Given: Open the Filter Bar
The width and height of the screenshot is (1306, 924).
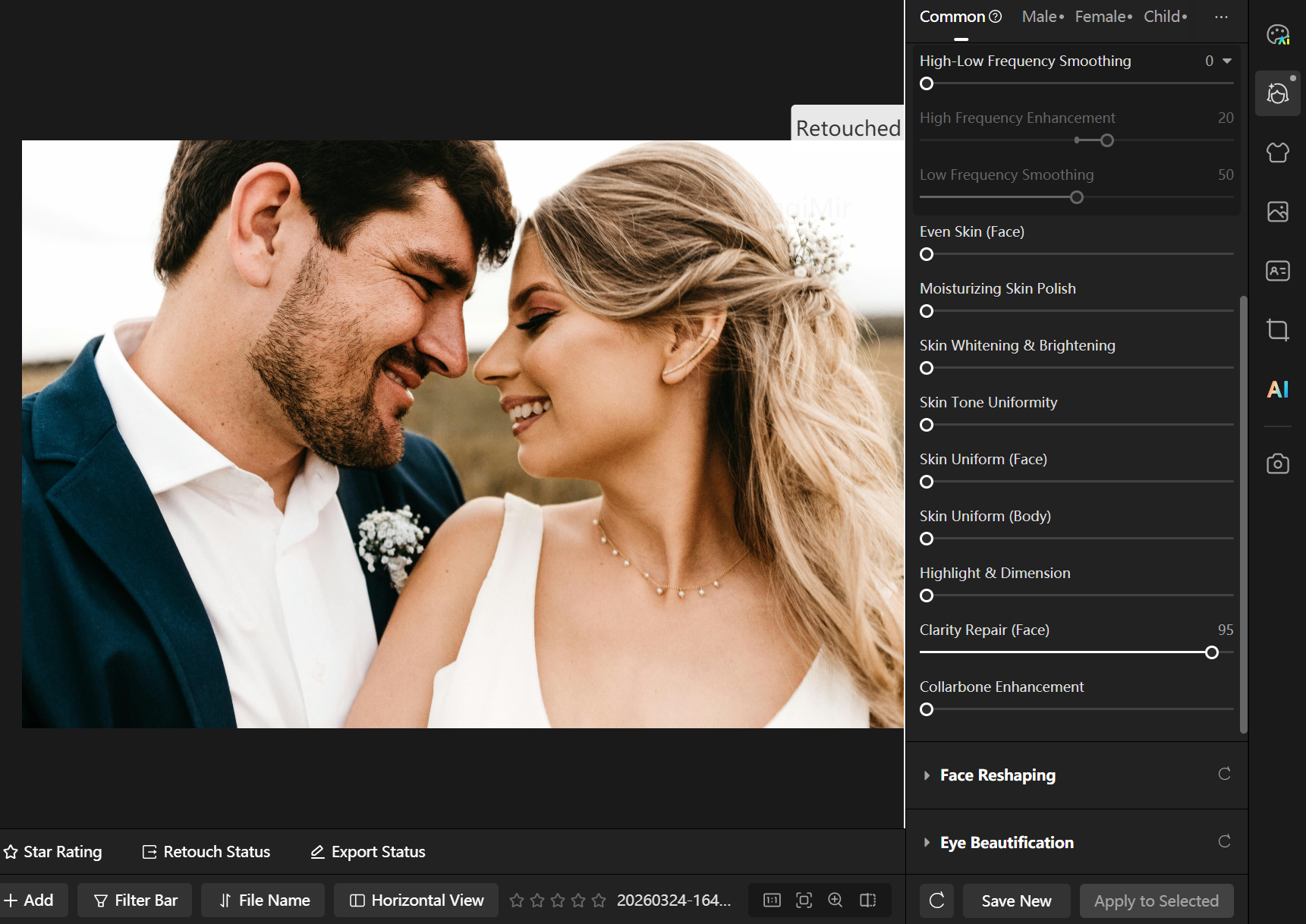Looking at the screenshot, I should click(x=135, y=900).
